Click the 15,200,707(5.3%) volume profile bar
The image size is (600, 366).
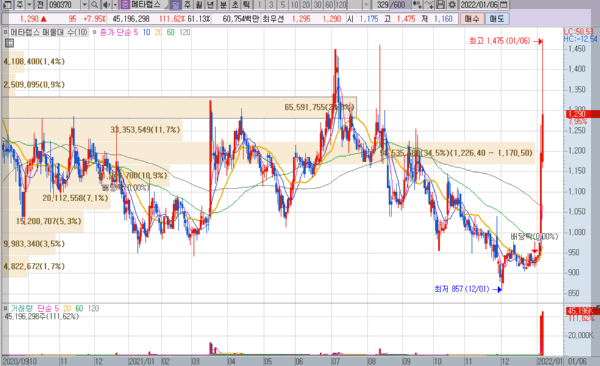coord(43,221)
